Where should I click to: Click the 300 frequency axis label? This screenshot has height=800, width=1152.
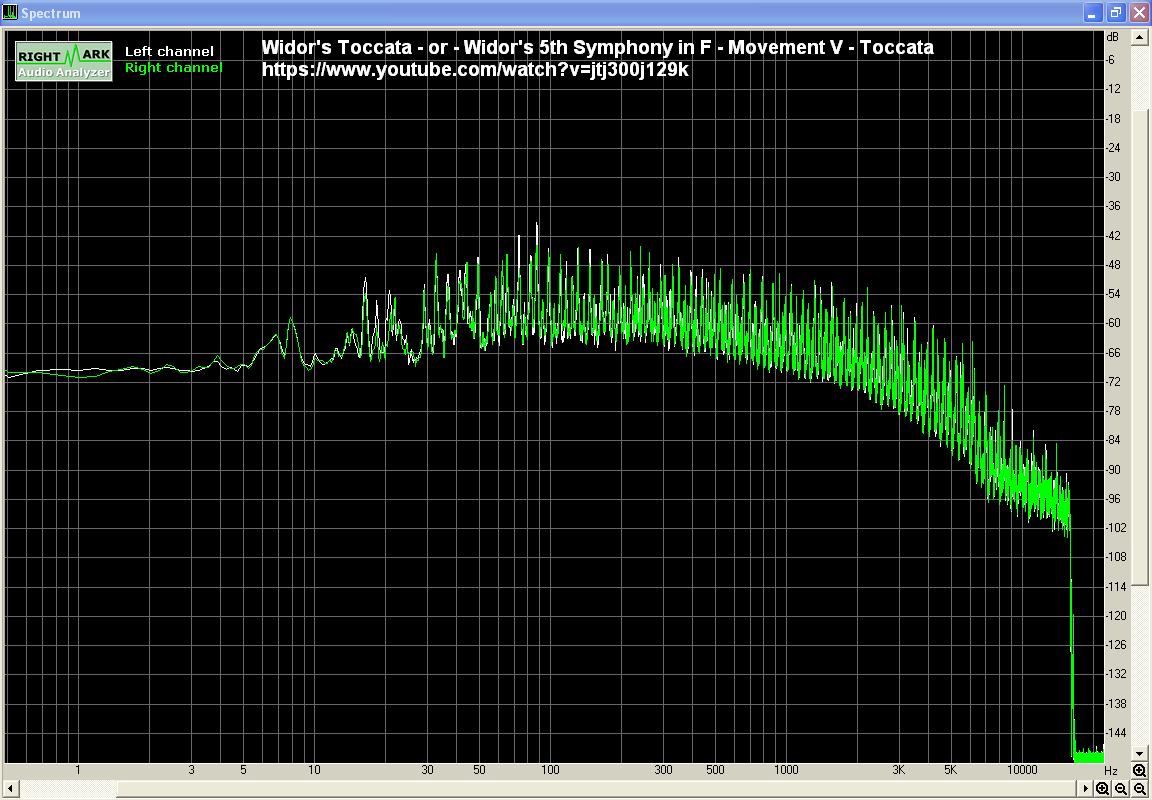(663, 770)
